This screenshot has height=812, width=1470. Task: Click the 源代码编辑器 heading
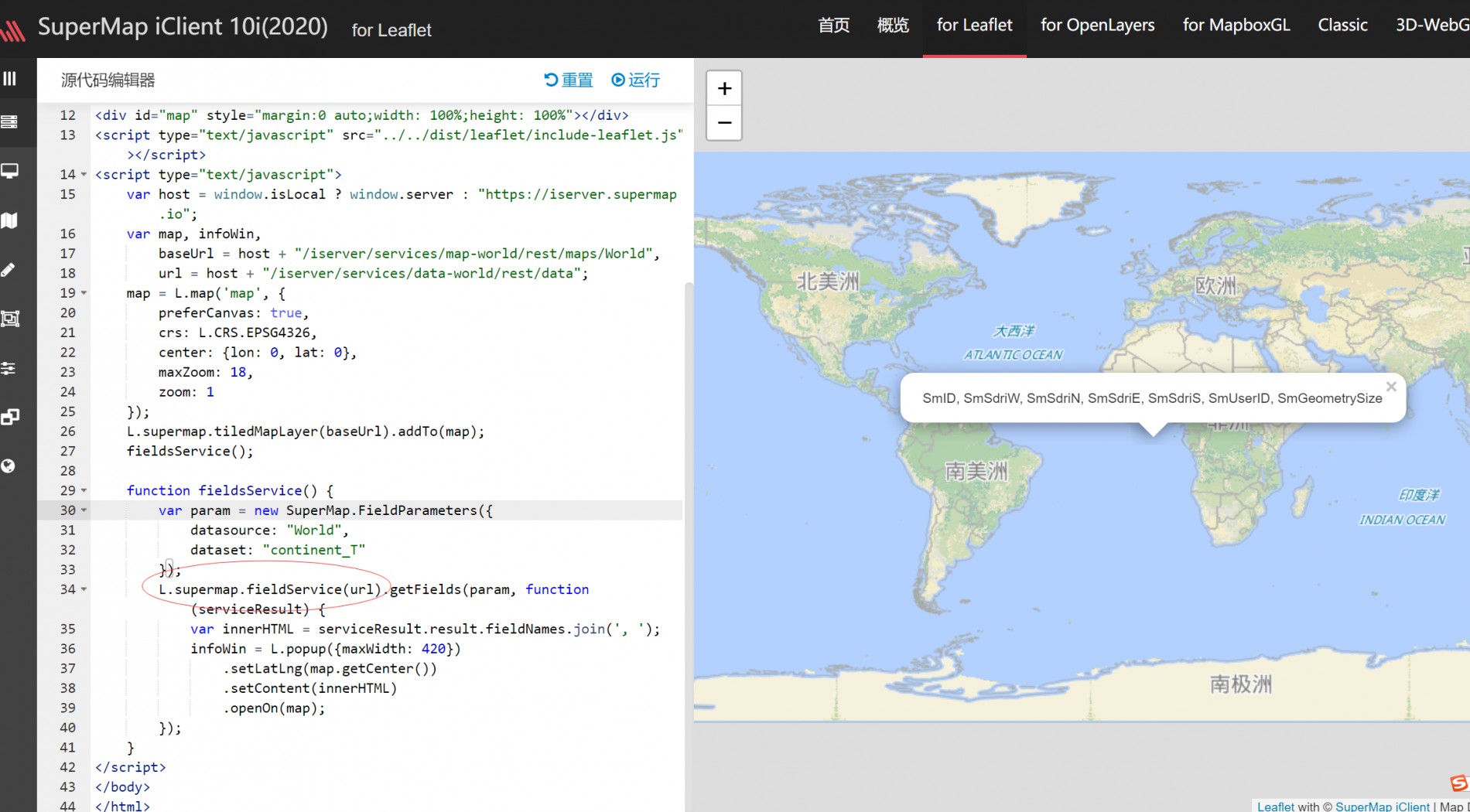tap(108, 80)
